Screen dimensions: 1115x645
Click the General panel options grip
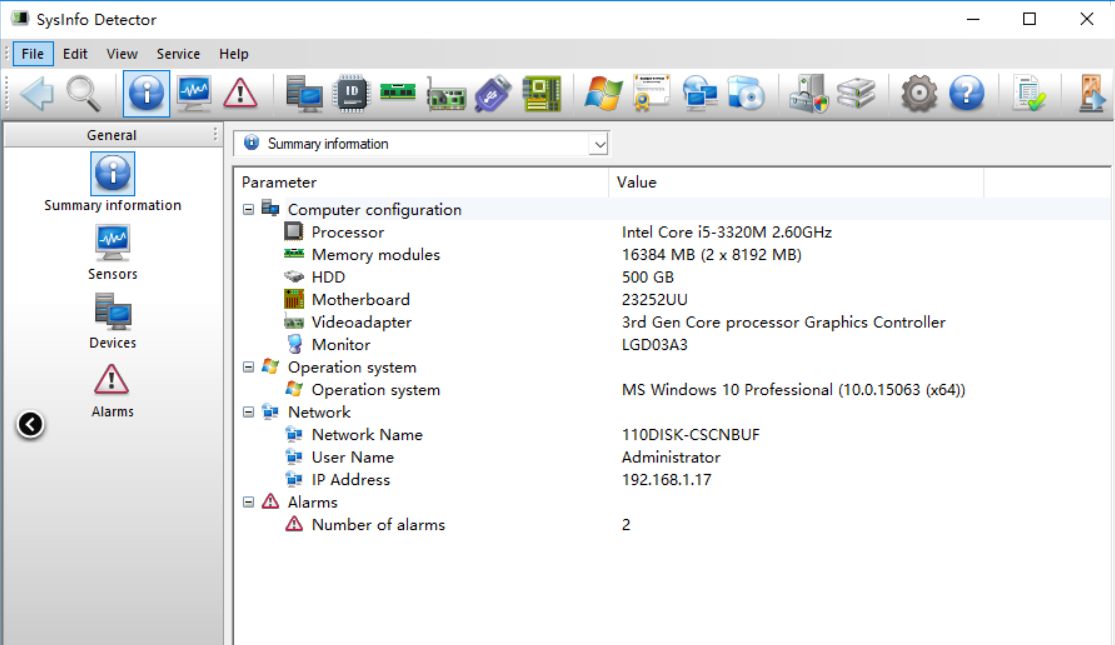(x=215, y=134)
